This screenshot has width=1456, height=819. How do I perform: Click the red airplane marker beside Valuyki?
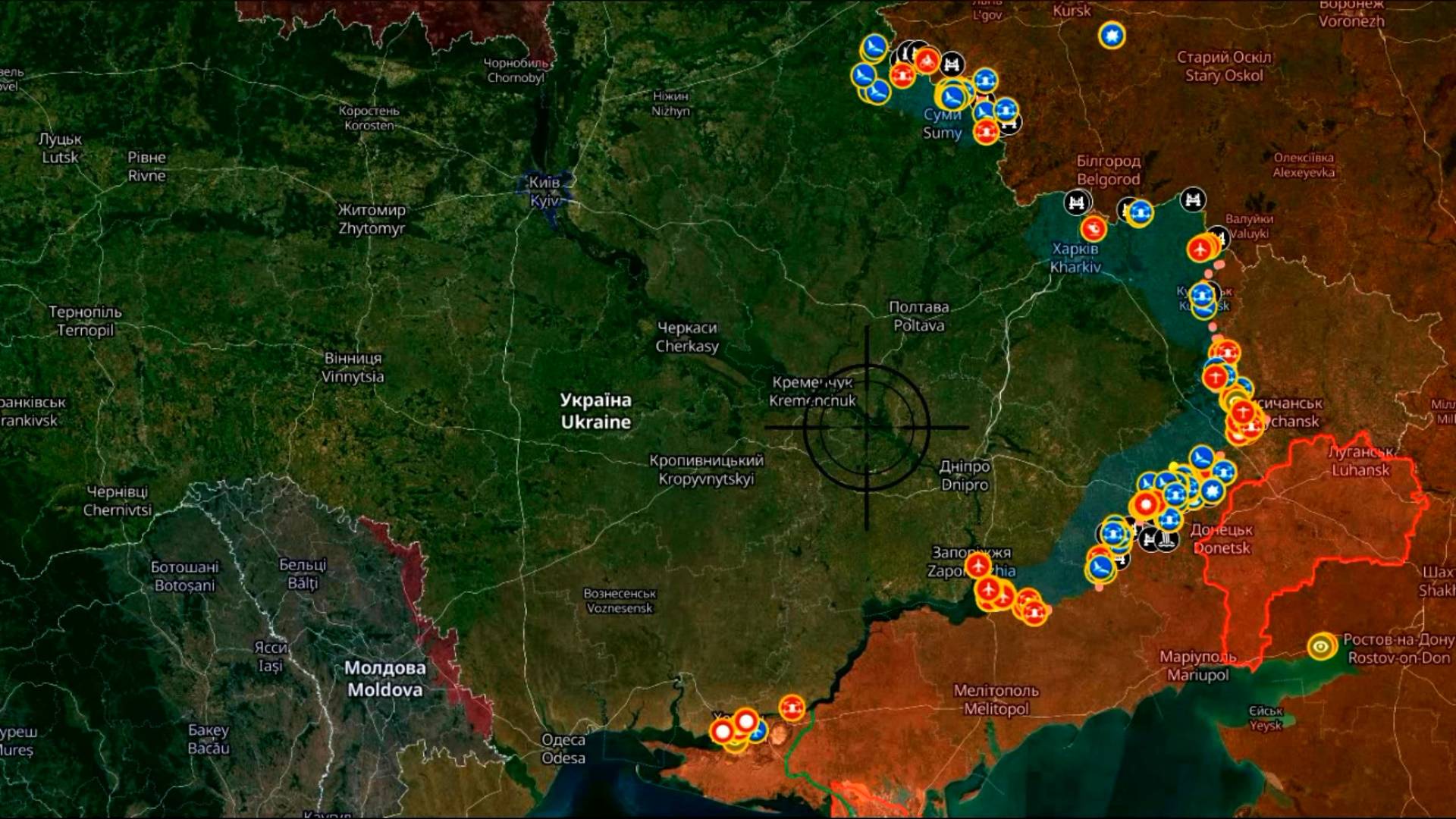(1200, 249)
